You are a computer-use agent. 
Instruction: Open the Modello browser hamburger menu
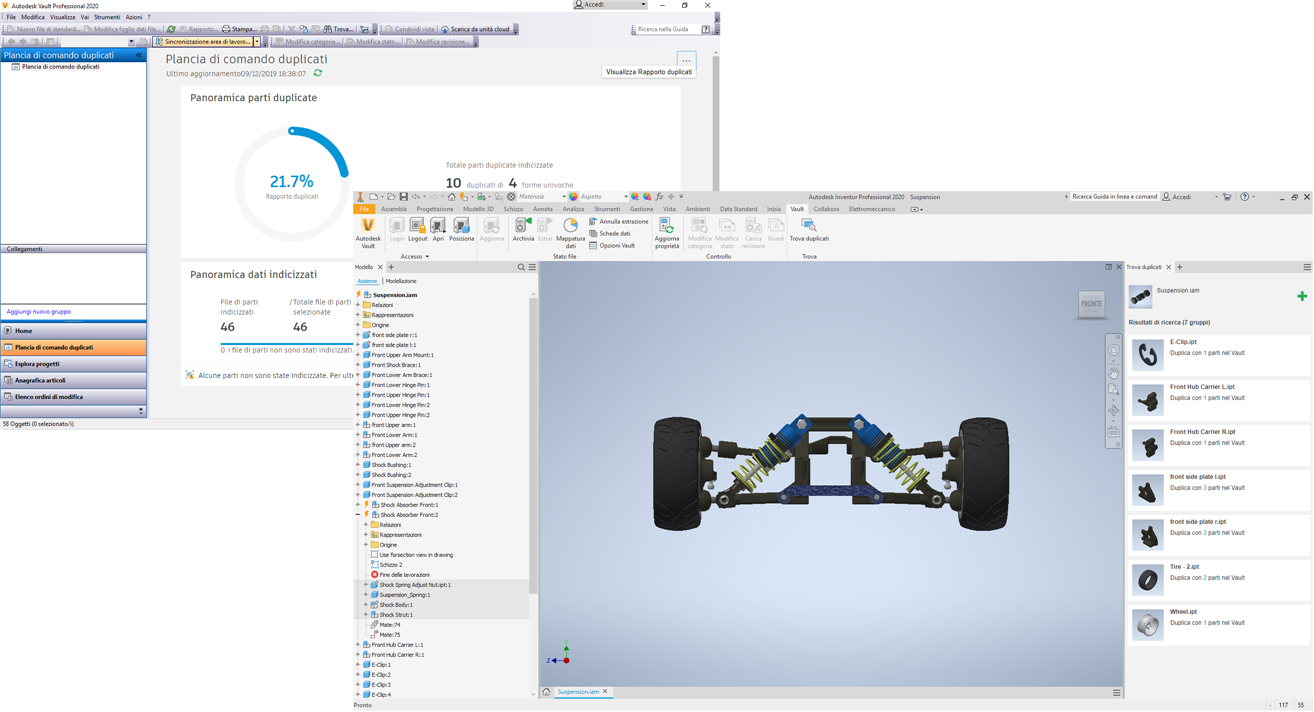[x=532, y=267]
